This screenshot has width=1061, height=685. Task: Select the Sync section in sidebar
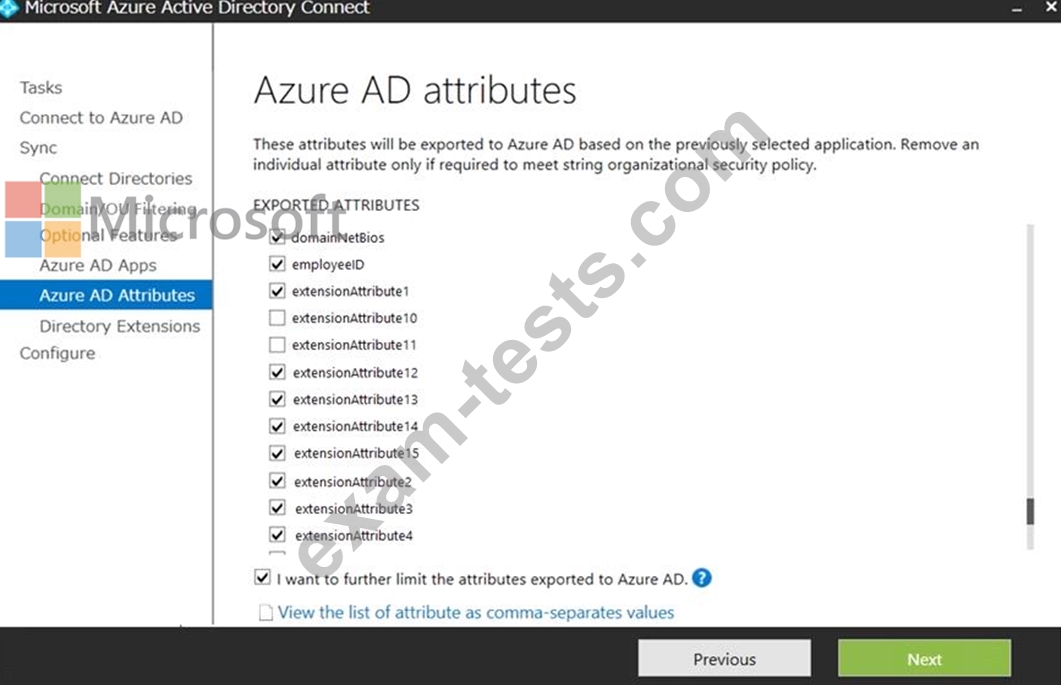tap(38, 148)
